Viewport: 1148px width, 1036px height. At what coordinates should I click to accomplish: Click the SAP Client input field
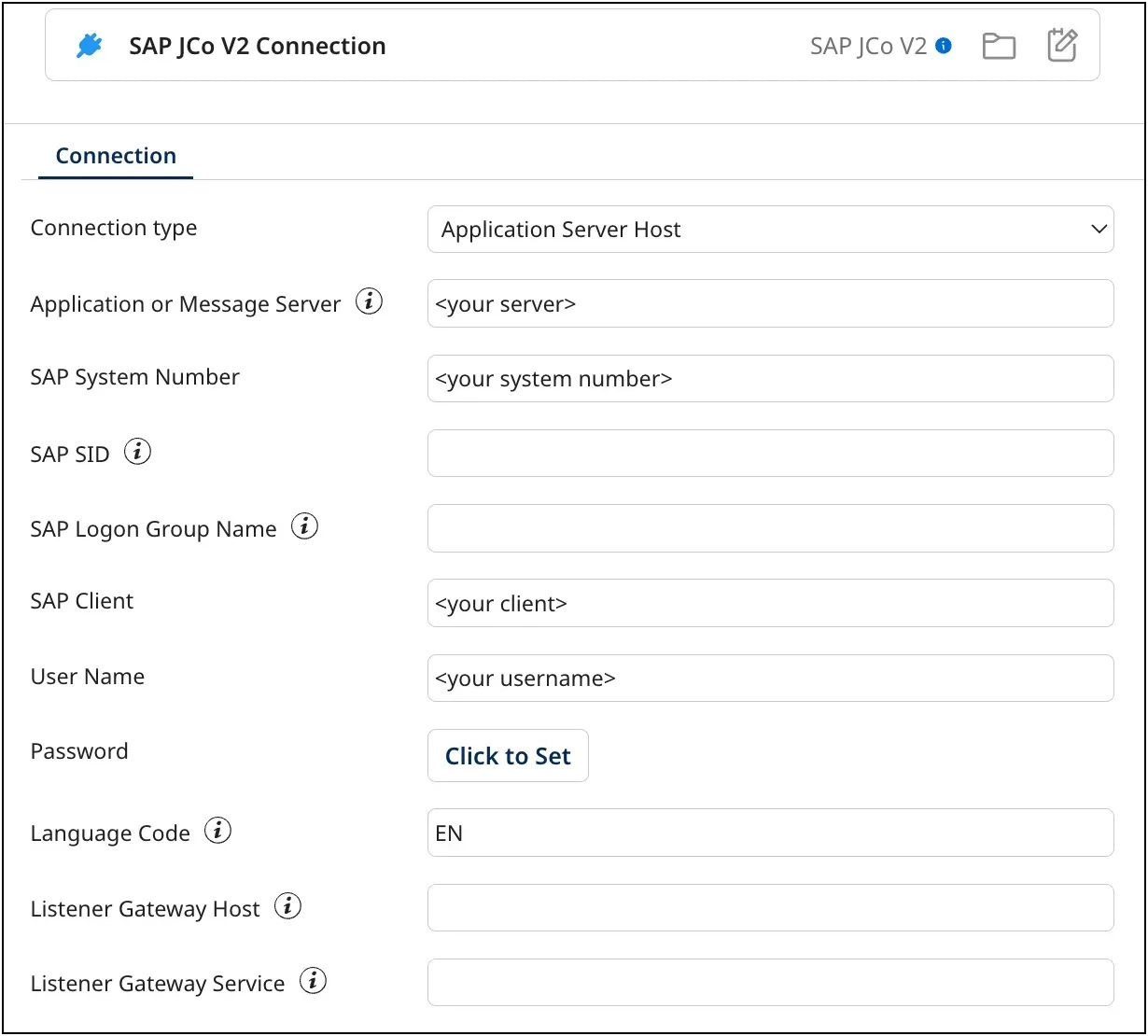click(x=770, y=603)
